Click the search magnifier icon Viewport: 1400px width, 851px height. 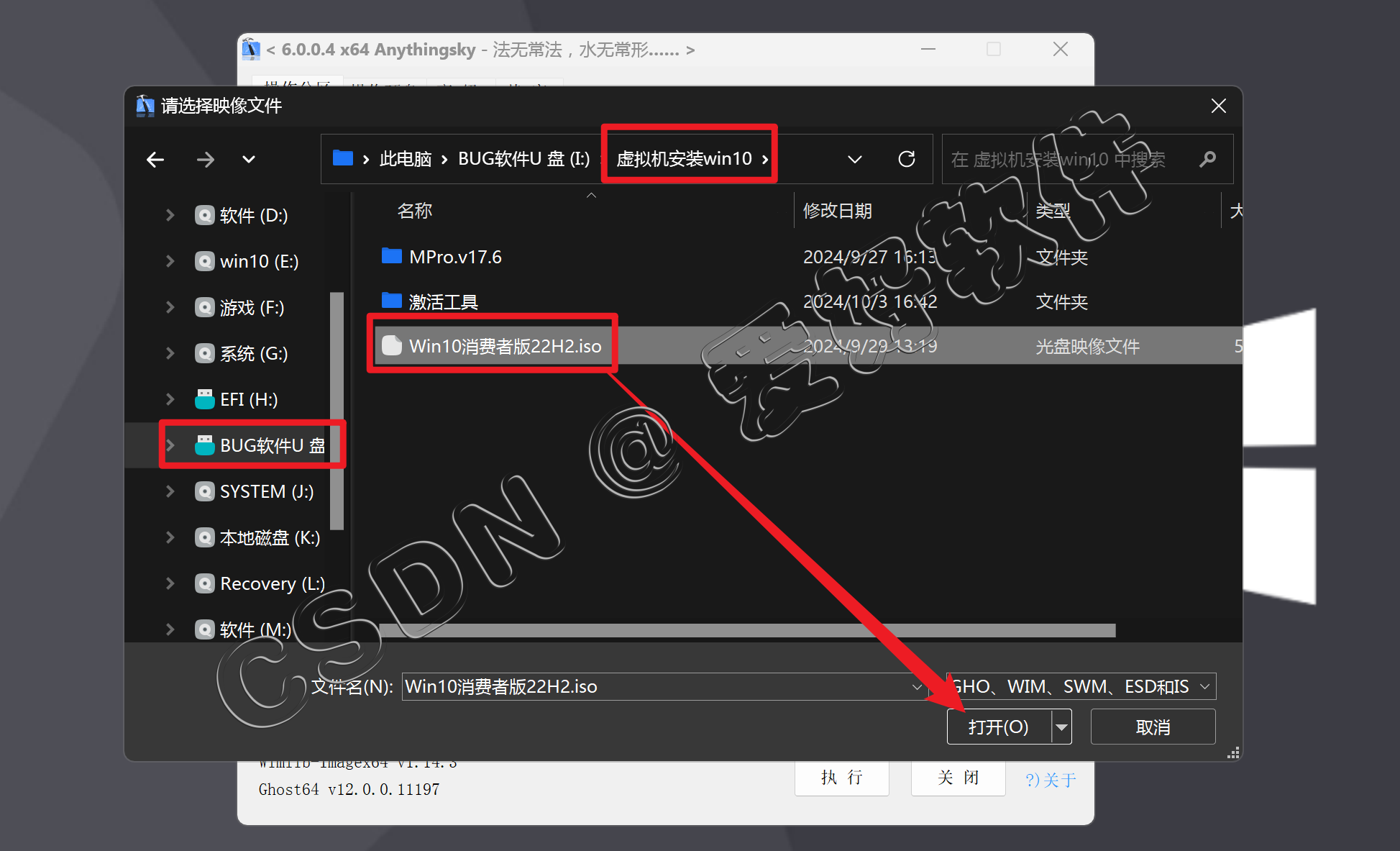point(1208,159)
